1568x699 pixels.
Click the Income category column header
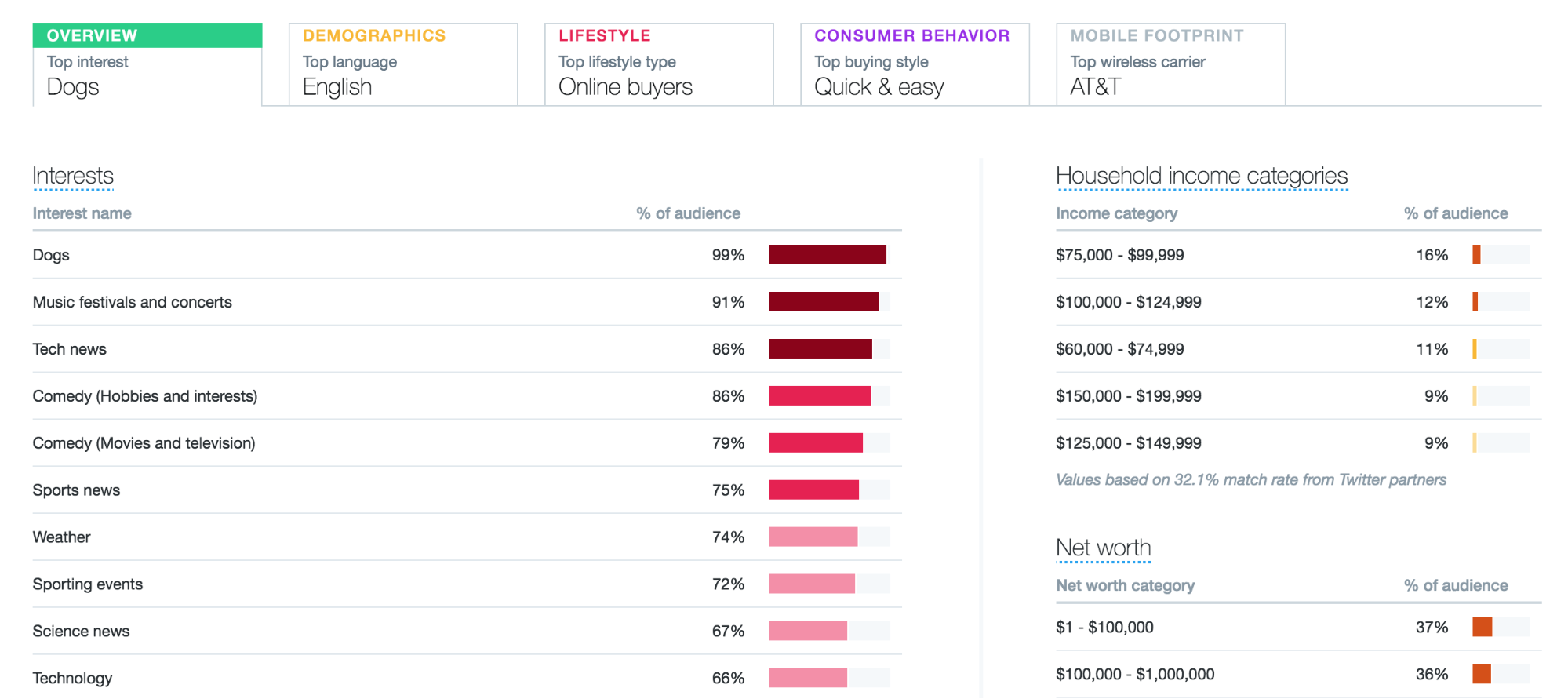tap(1116, 213)
